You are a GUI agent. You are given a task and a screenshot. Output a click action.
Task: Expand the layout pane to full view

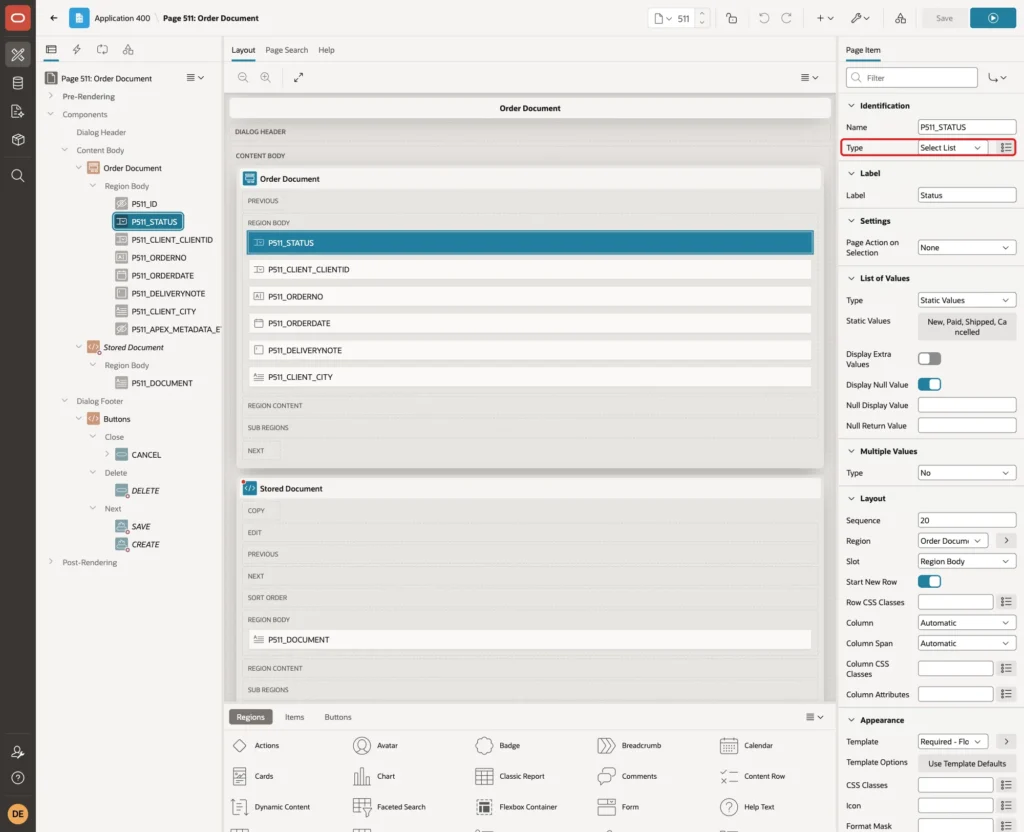(298, 77)
